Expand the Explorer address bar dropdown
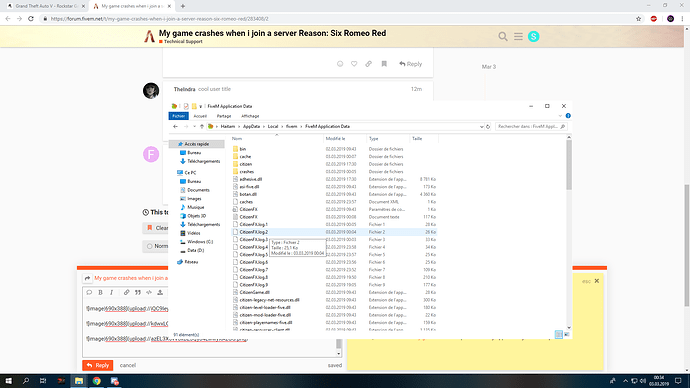 pos(481,127)
